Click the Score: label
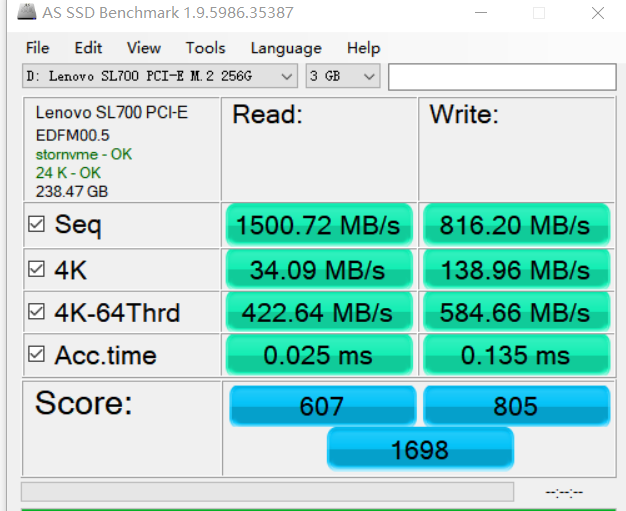Viewport: 626px width, 511px height. tap(83, 403)
